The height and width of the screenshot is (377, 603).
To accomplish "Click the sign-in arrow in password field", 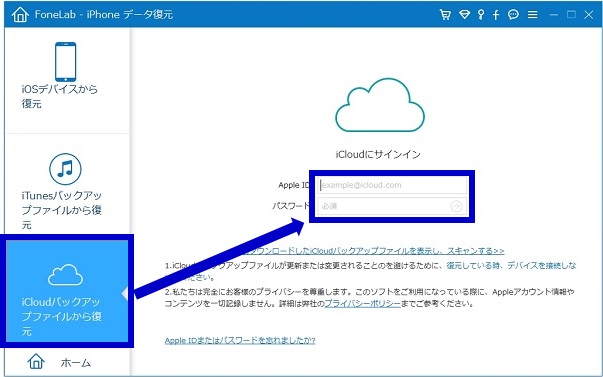I will coord(456,206).
